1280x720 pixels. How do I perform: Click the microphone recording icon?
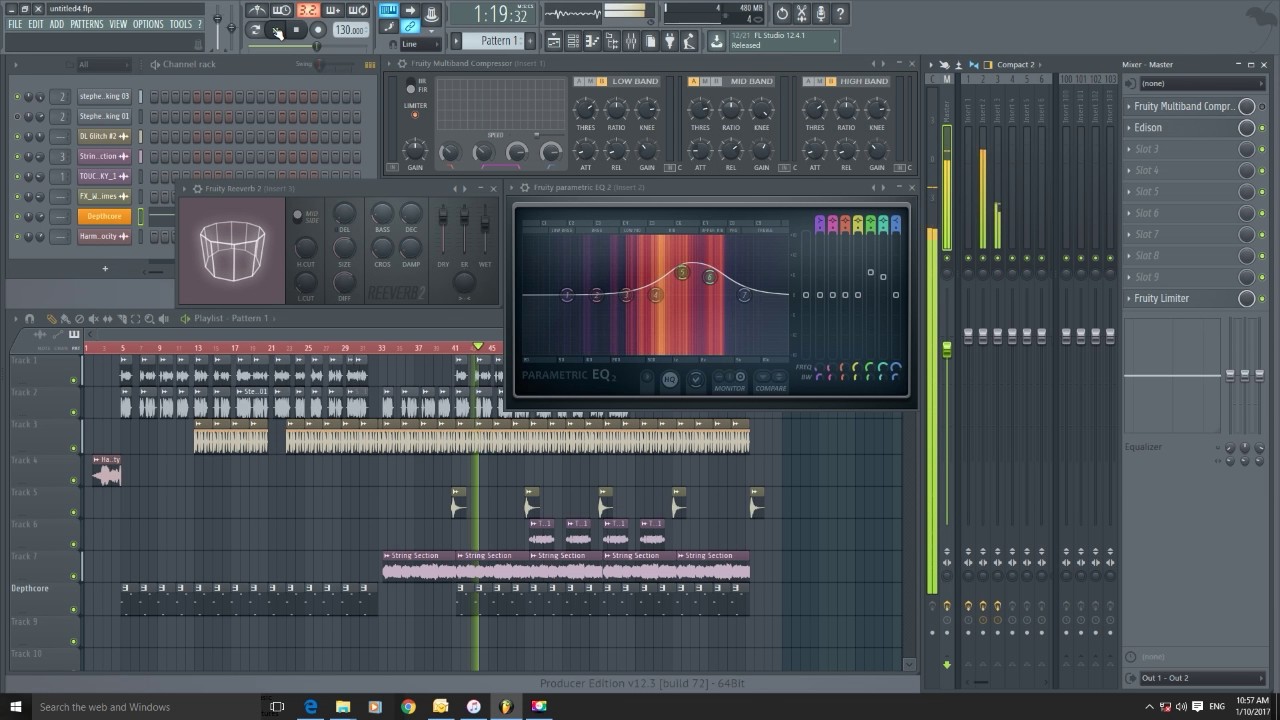pos(820,13)
